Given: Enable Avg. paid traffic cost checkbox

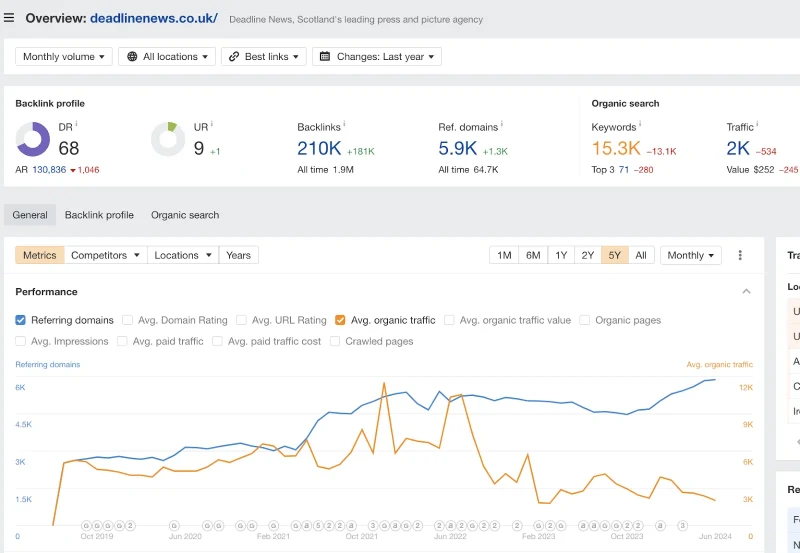Looking at the screenshot, I should (217, 341).
